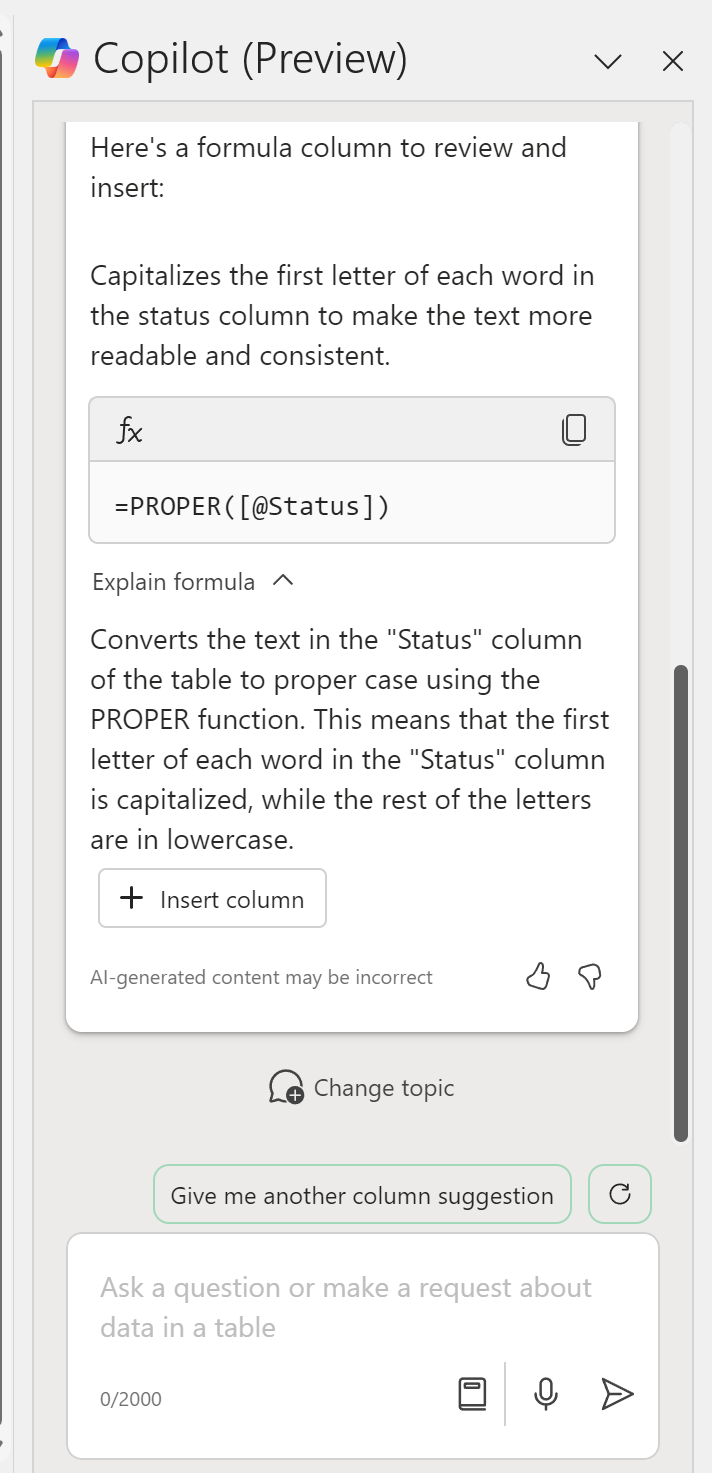Refresh the suggested prompts
Screen dimensions: 712x1473
(x=620, y=1194)
